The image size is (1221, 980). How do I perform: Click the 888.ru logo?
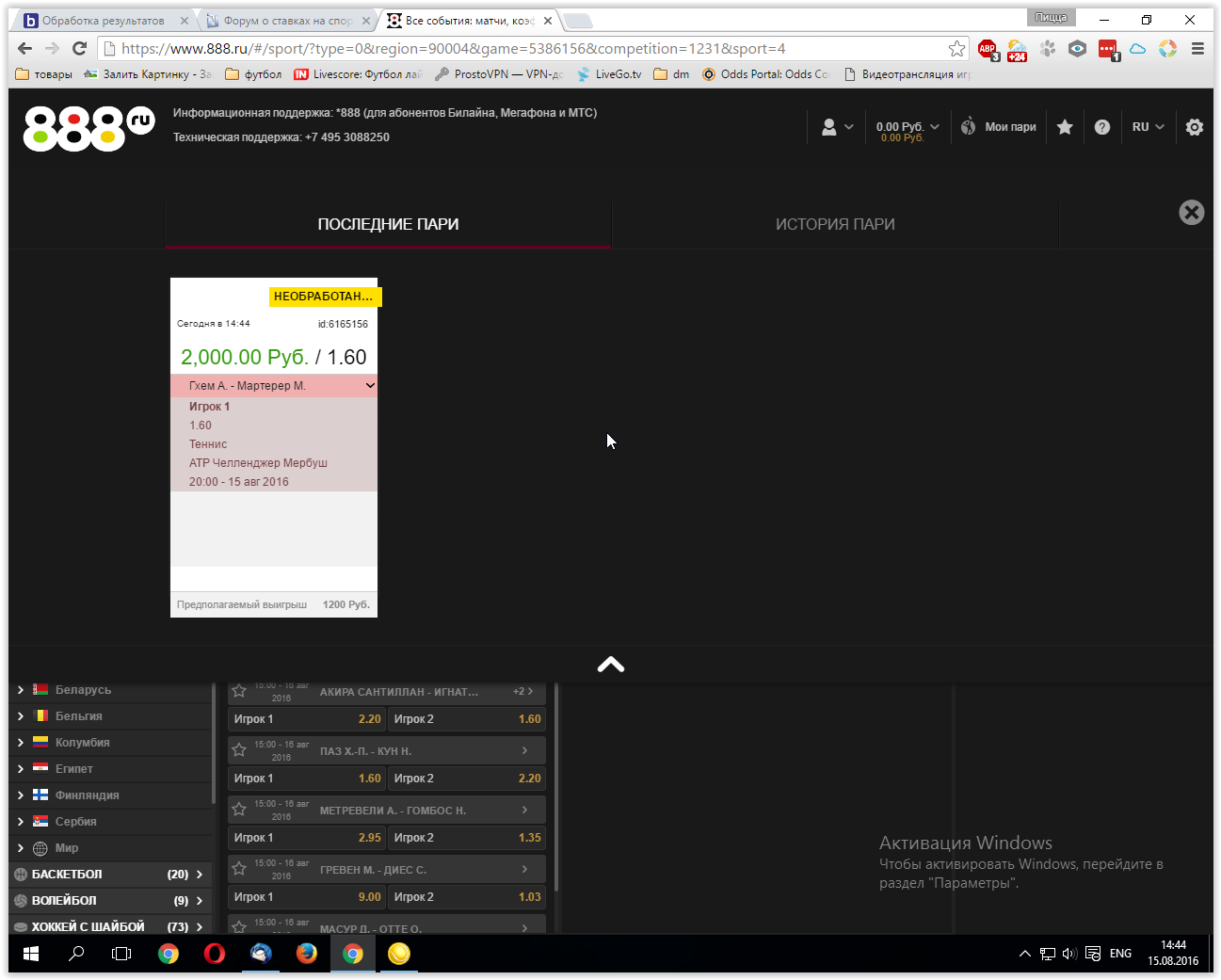tap(88, 128)
